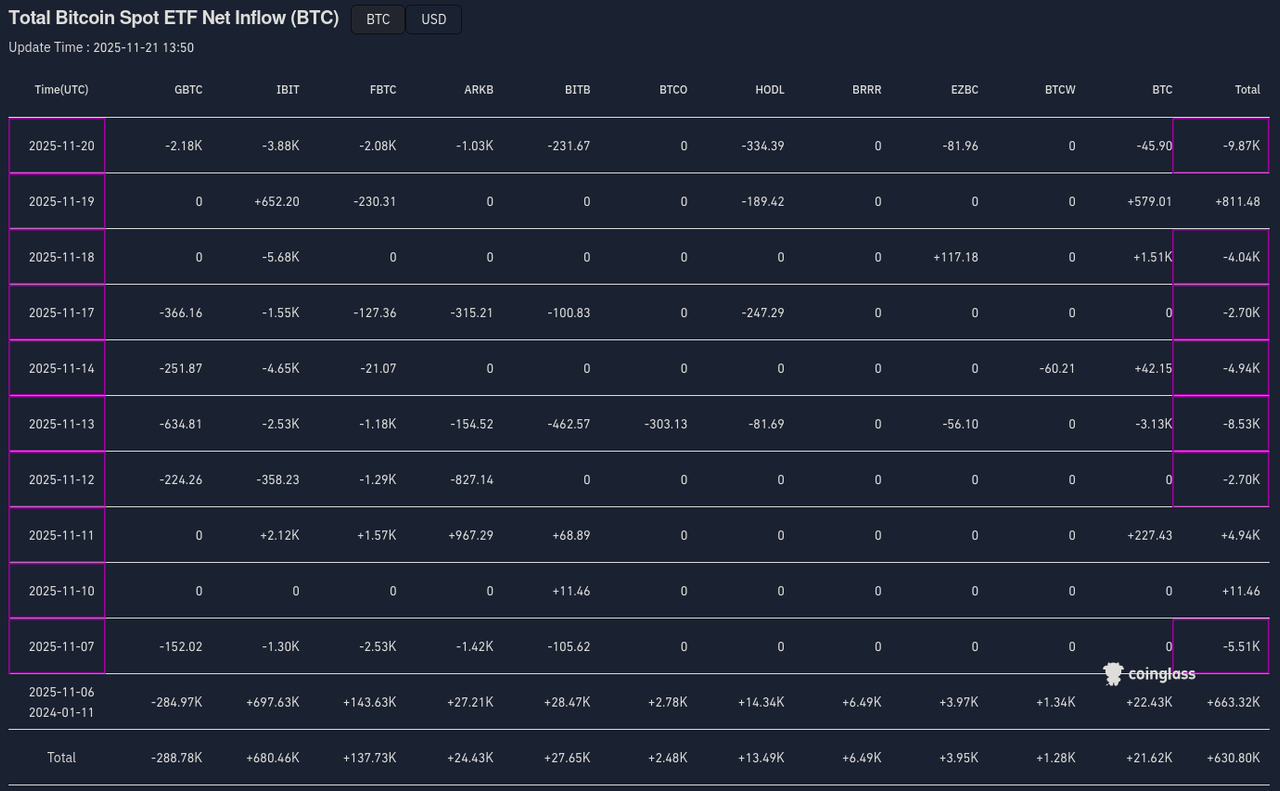Click the +579.01 BTC value on 2025-11-19
Image resolution: width=1280 pixels, height=791 pixels.
(1149, 202)
